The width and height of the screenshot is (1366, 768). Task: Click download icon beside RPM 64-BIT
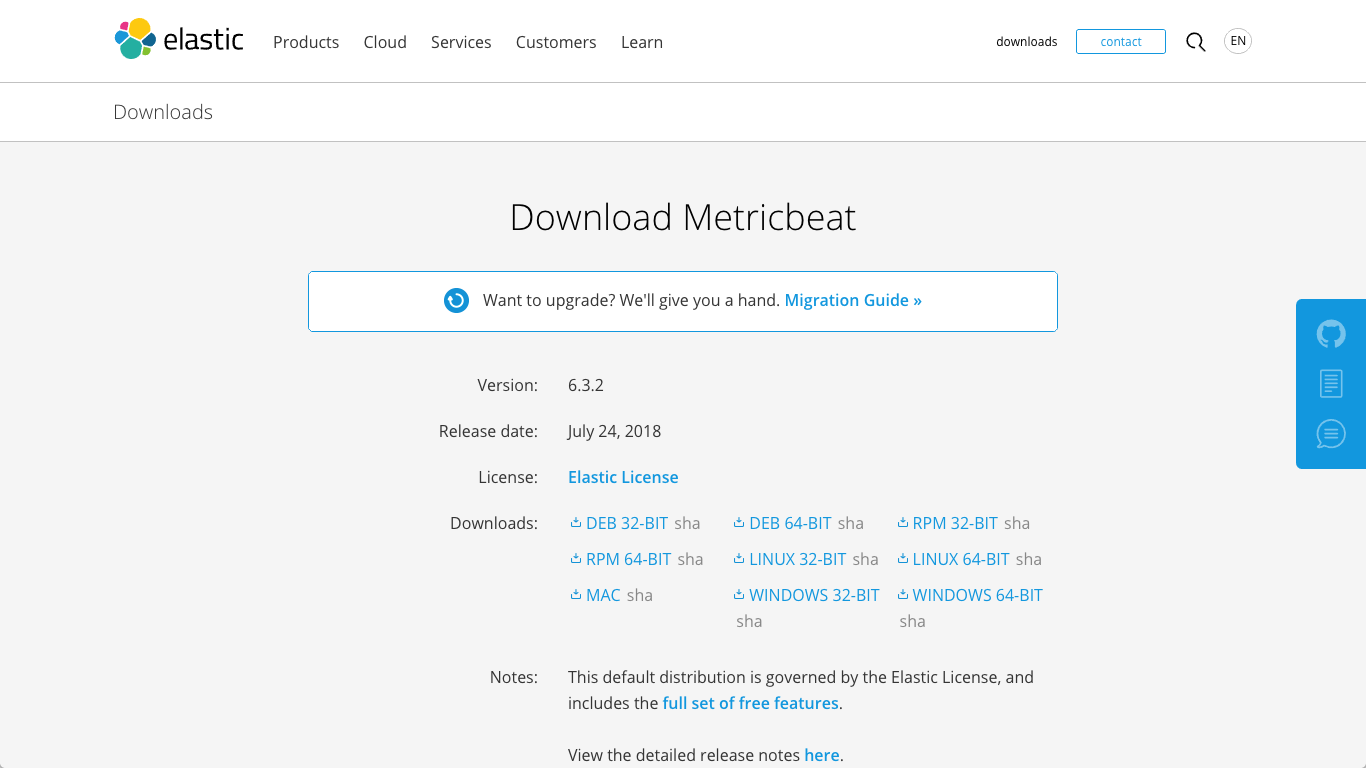pos(576,558)
